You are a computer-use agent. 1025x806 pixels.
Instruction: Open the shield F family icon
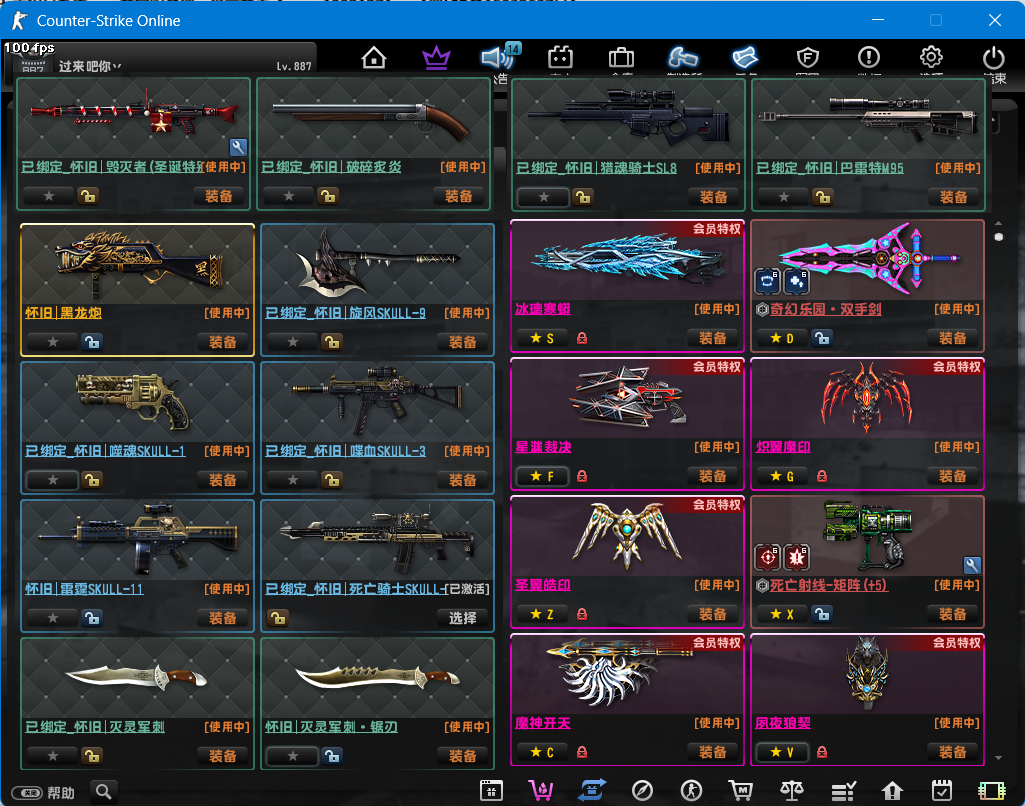808,58
